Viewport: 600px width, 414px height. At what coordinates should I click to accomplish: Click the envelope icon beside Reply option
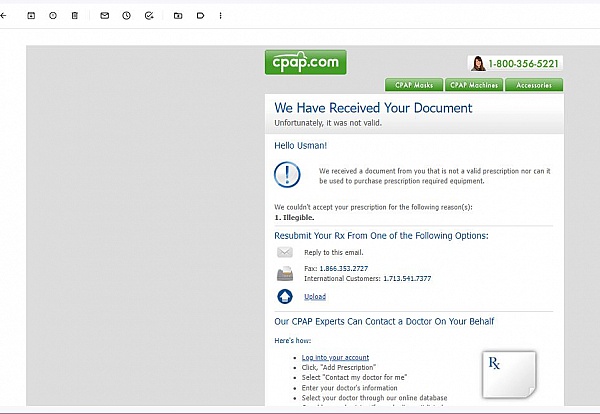285,252
